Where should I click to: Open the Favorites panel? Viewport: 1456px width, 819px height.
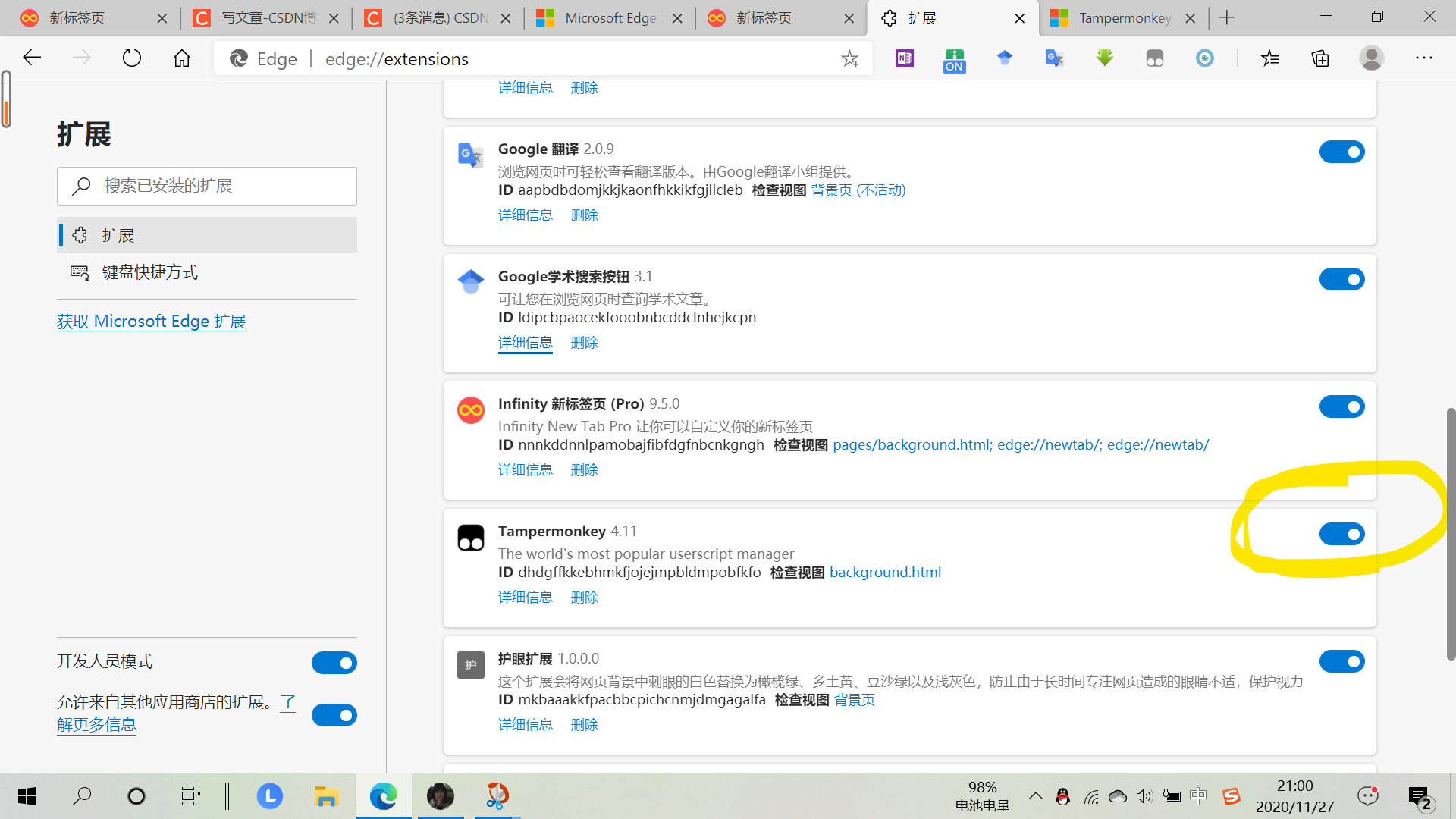(x=1270, y=58)
